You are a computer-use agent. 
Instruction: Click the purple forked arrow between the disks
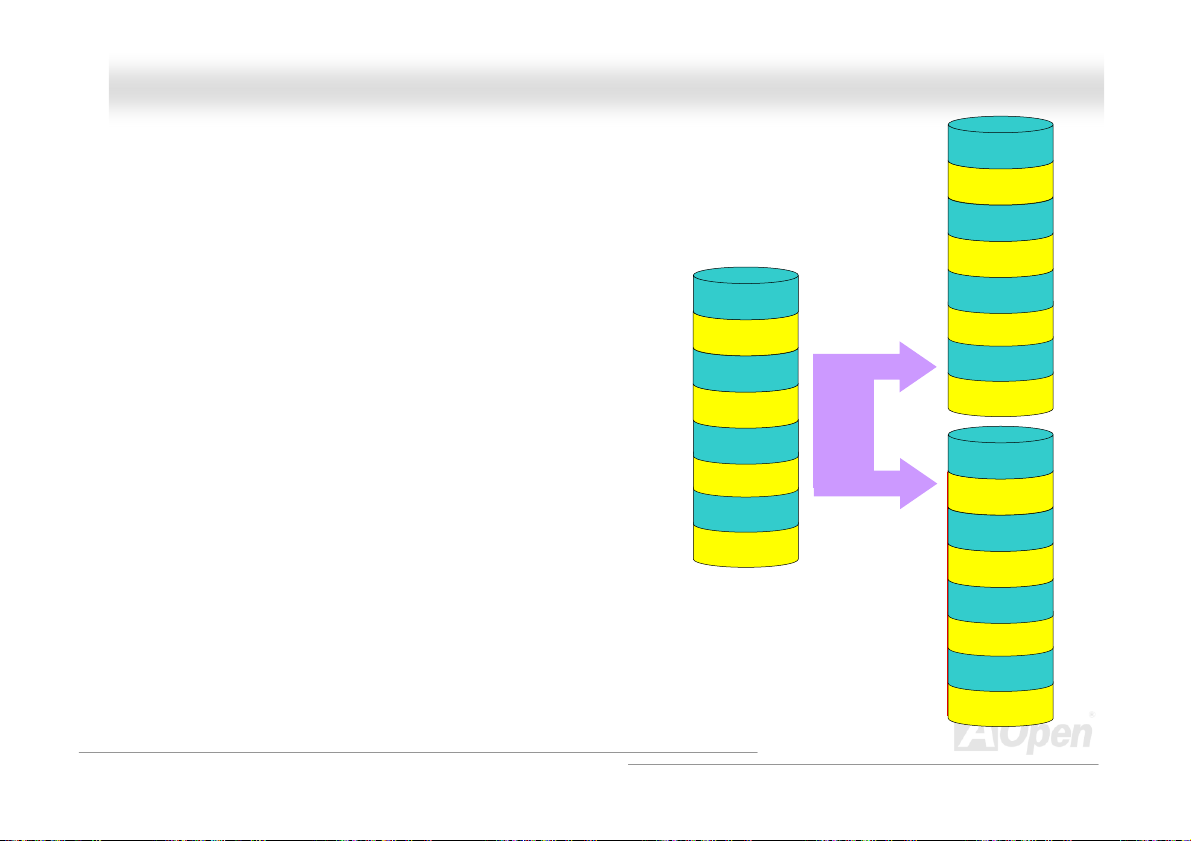874,425
